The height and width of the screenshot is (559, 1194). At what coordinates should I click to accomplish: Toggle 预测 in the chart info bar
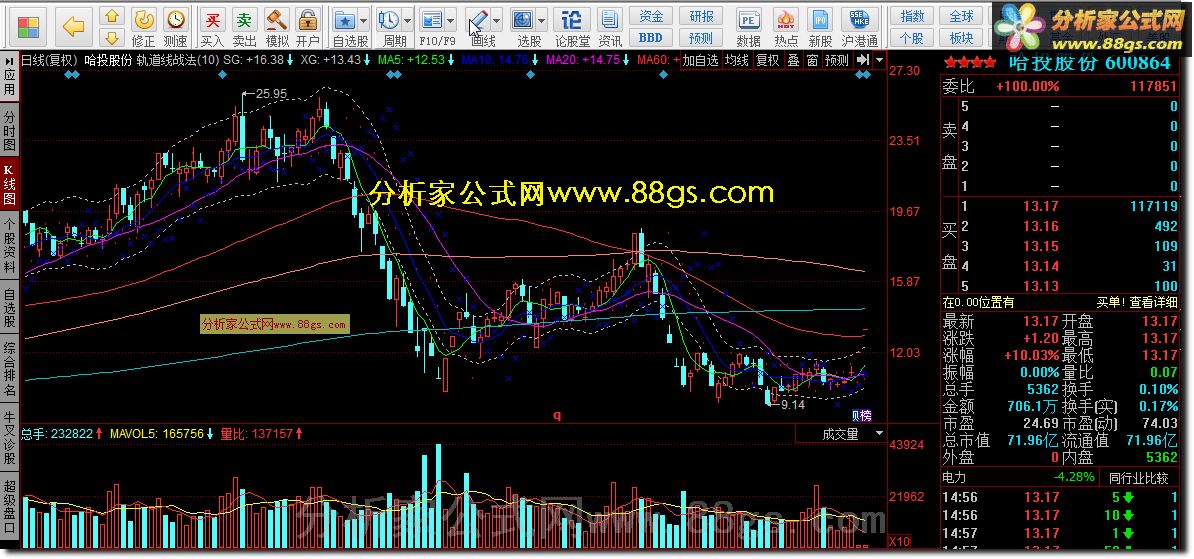(837, 60)
